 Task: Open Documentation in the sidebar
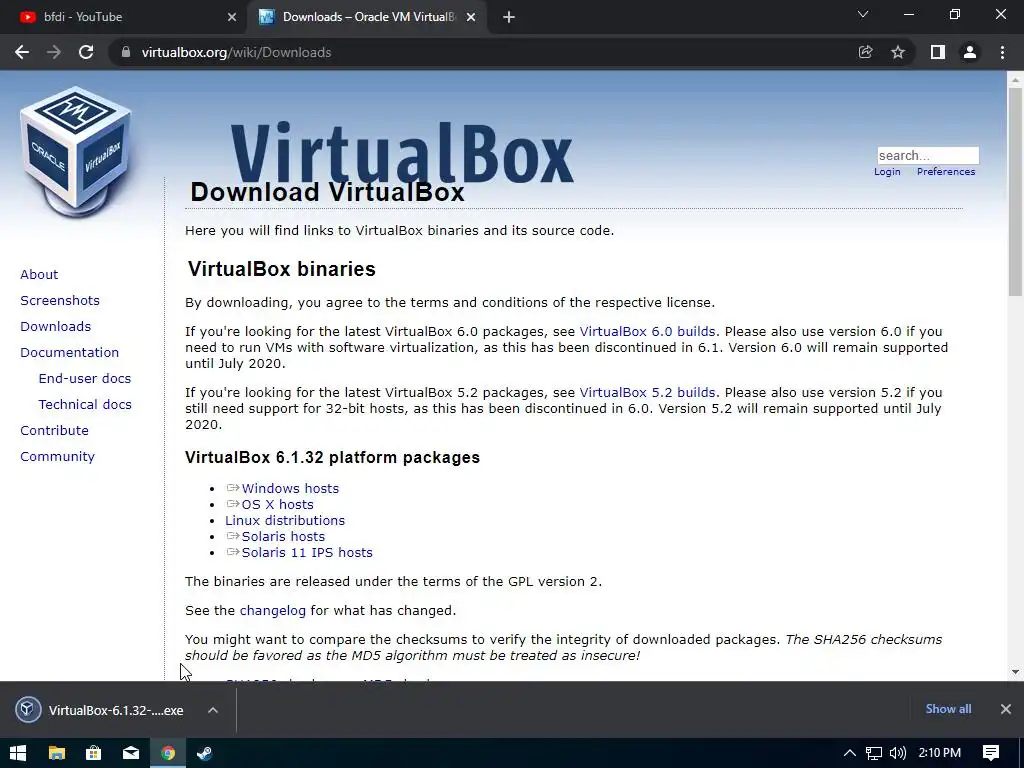click(x=70, y=353)
